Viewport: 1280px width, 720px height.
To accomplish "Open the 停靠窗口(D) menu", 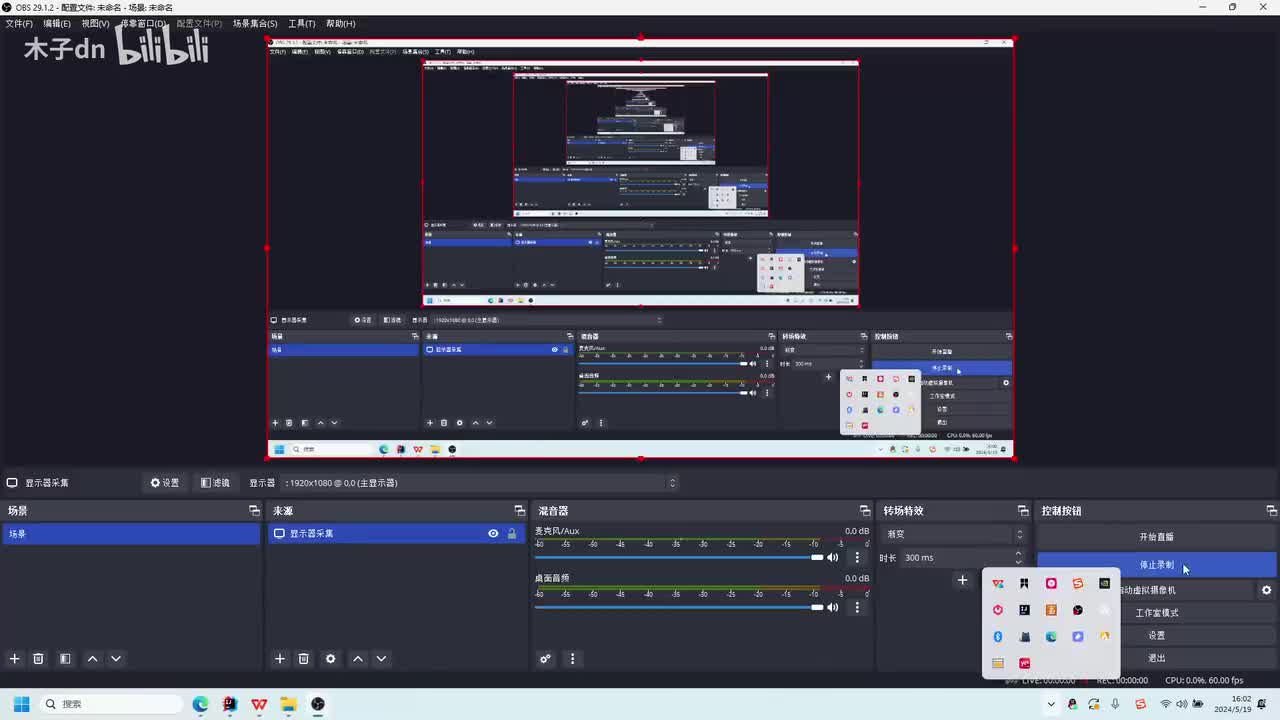I will pos(144,23).
